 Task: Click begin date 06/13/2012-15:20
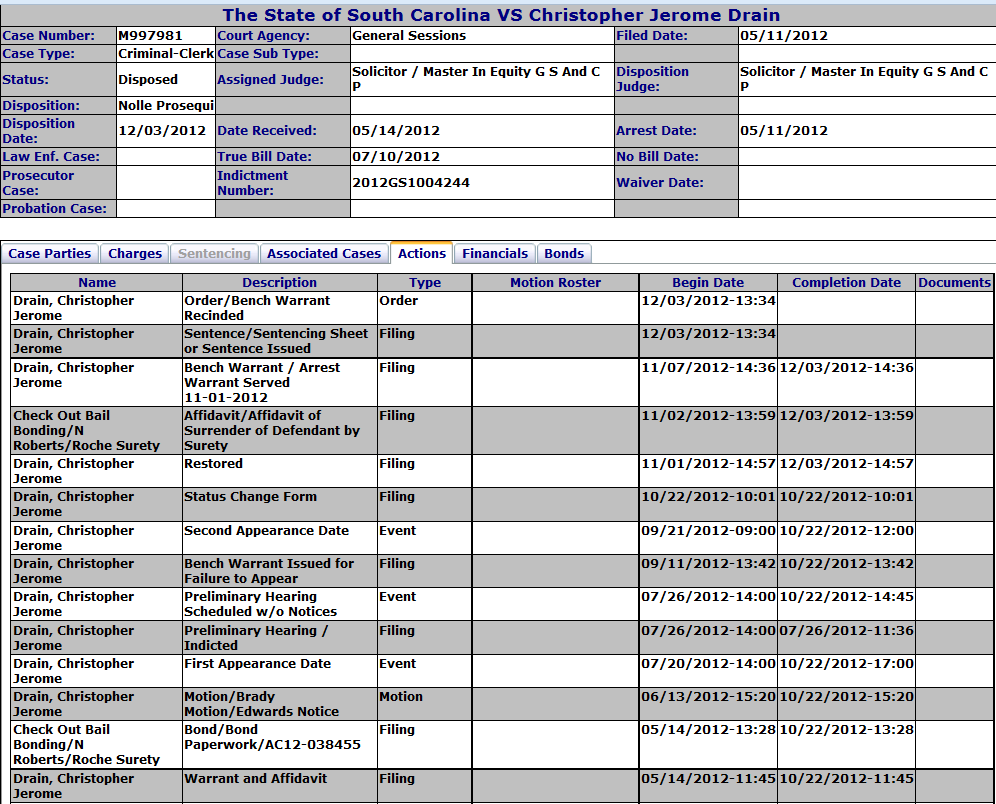[708, 697]
